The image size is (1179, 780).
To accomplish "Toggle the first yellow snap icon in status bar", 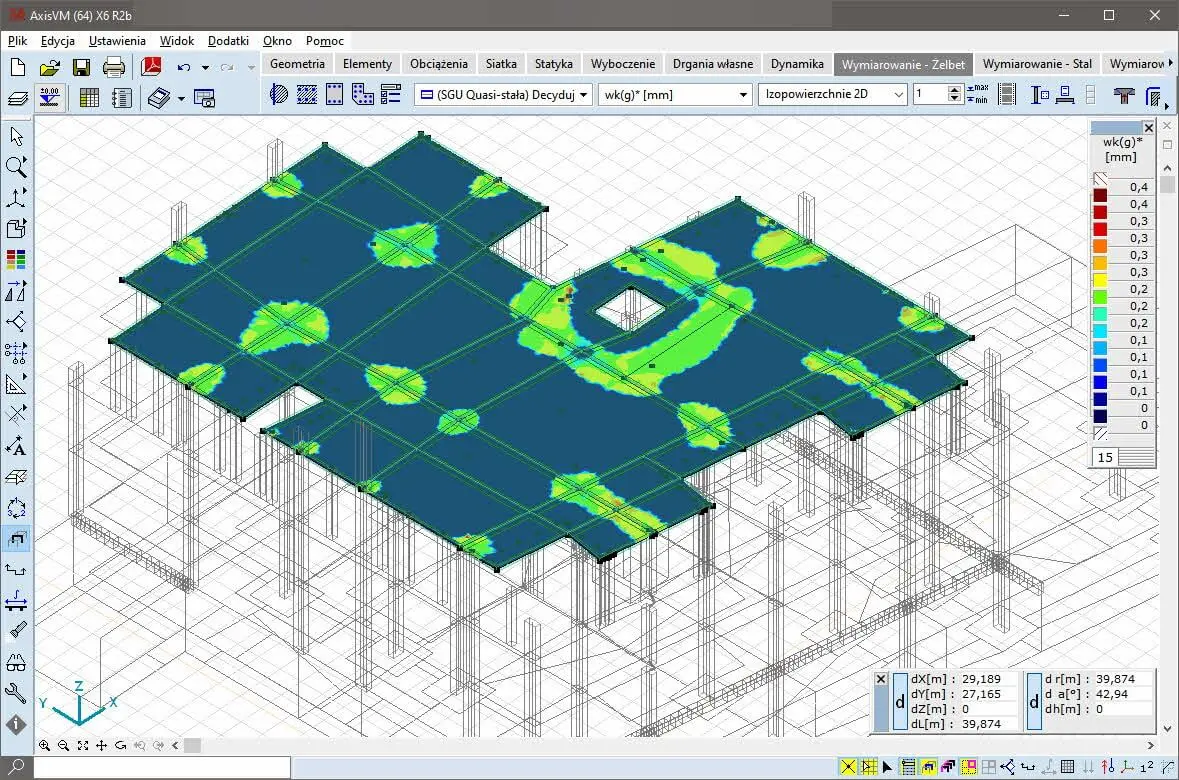I will (x=848, y=767).
